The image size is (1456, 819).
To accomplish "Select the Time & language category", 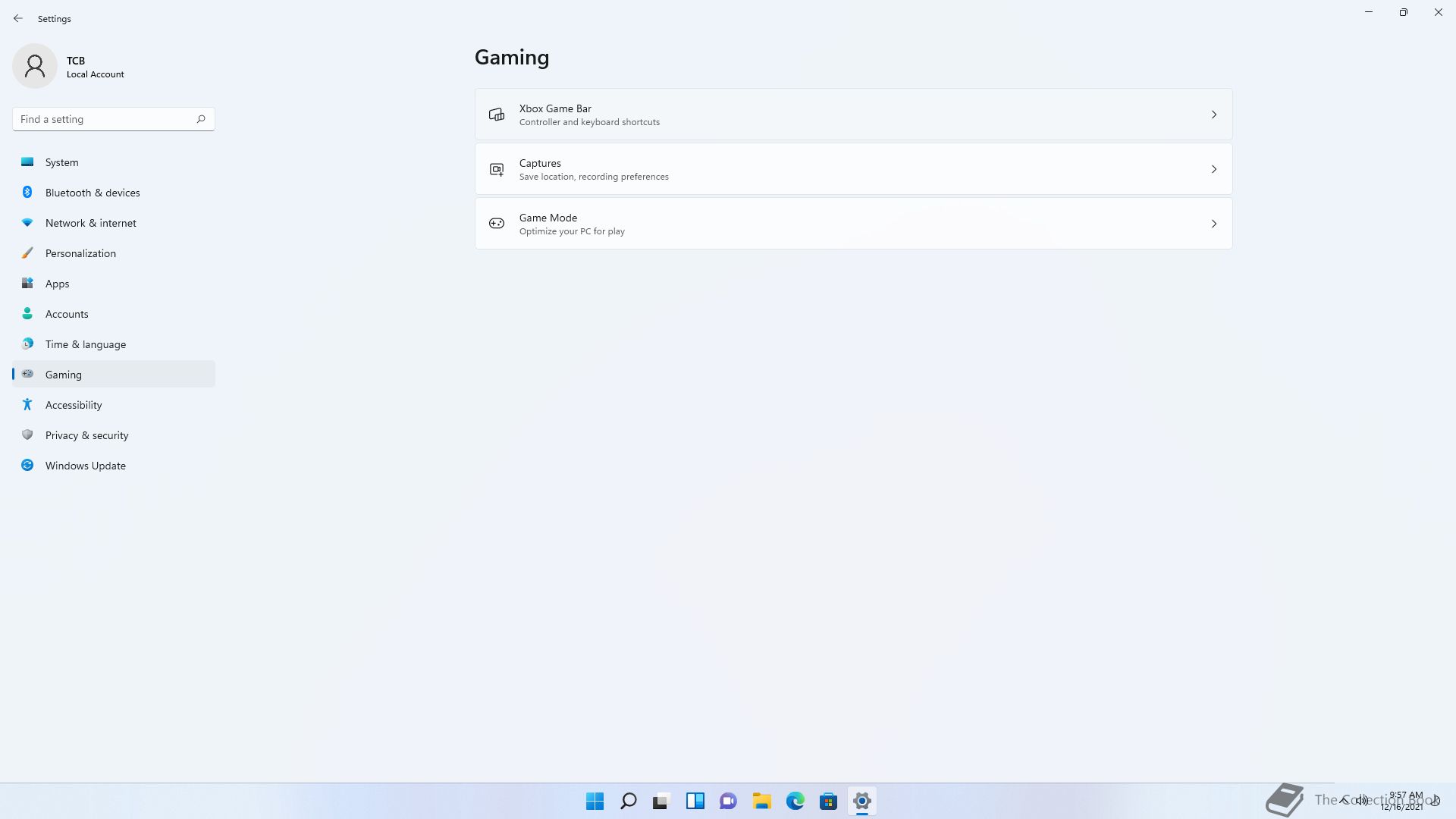I will click(86, 344).
